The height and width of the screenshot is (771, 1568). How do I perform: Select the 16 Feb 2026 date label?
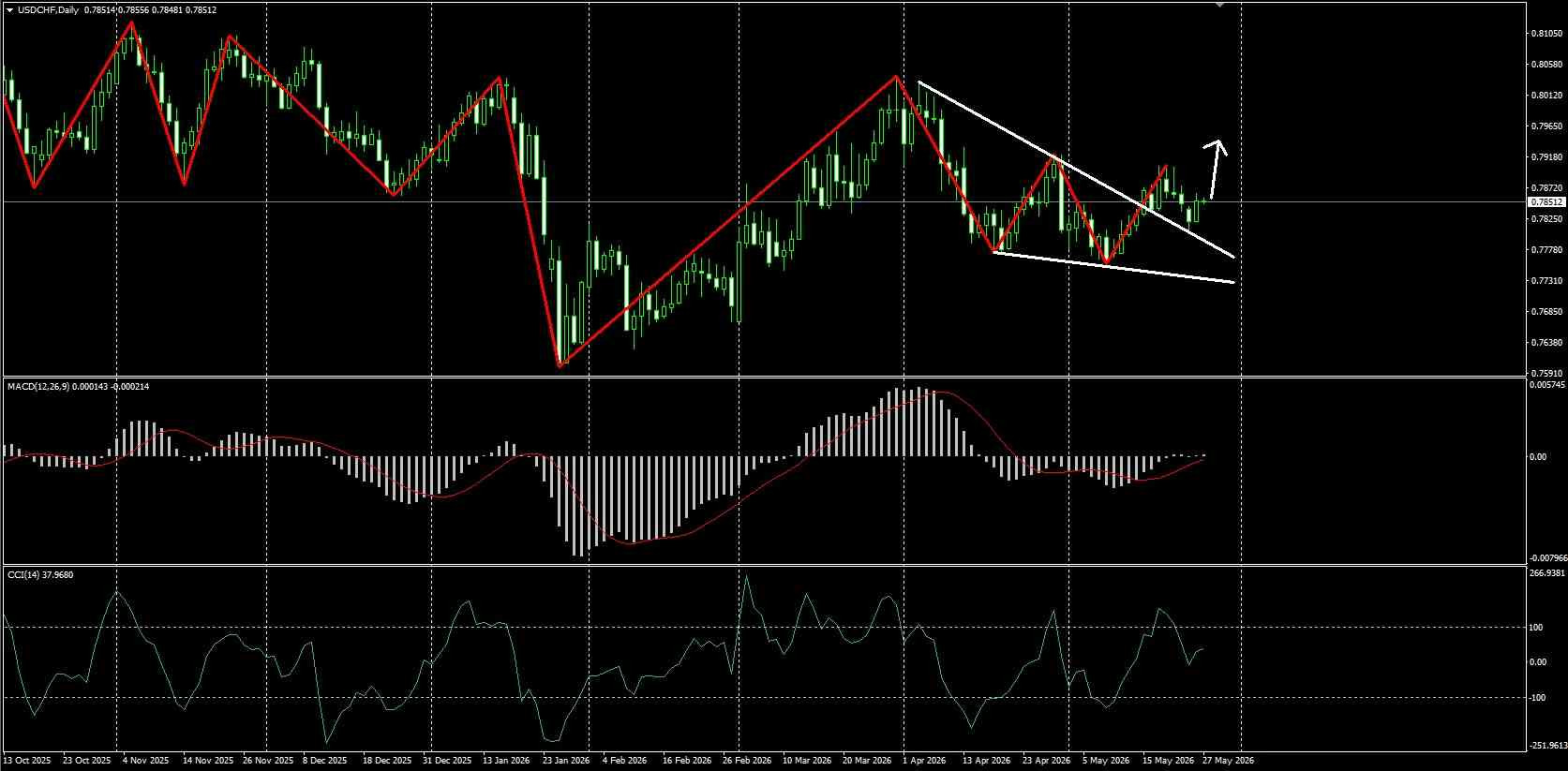[686, 761]
